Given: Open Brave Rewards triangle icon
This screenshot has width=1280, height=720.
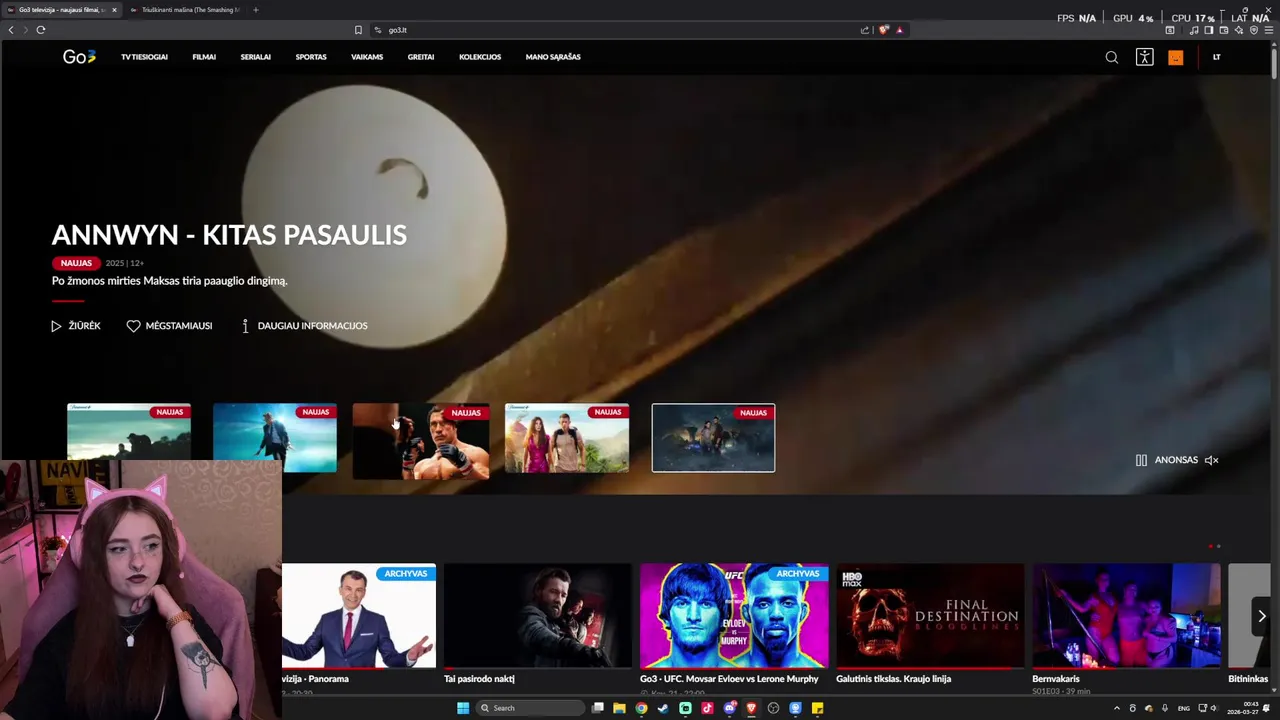Looking at the screenshot, I should 900,30.
